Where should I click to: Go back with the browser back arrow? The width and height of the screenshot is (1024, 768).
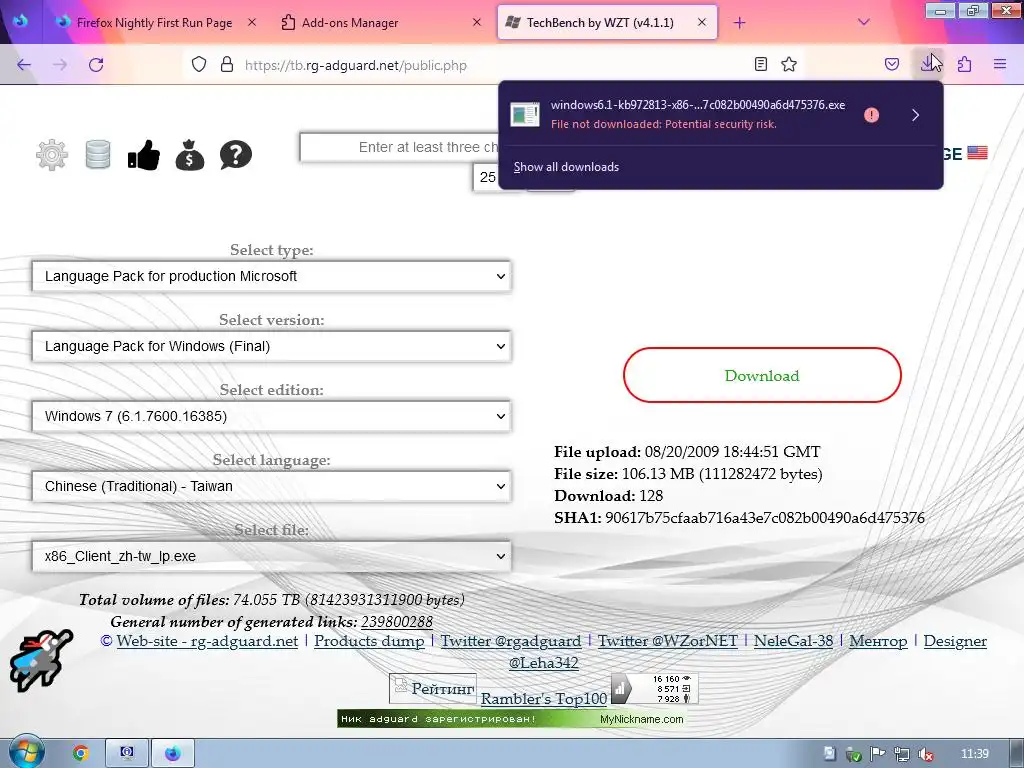(24, 65)
